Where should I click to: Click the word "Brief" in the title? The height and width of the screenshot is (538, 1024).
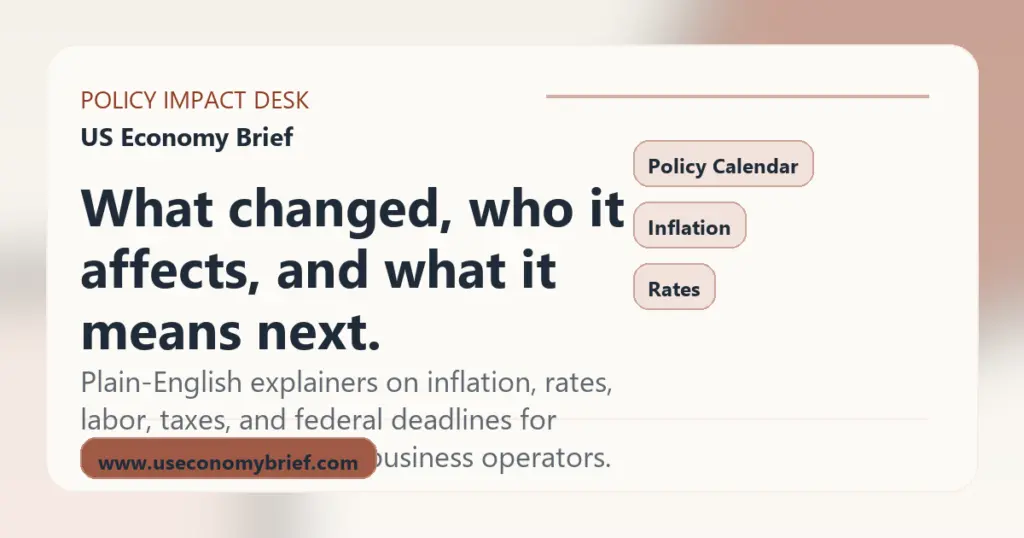266,138
